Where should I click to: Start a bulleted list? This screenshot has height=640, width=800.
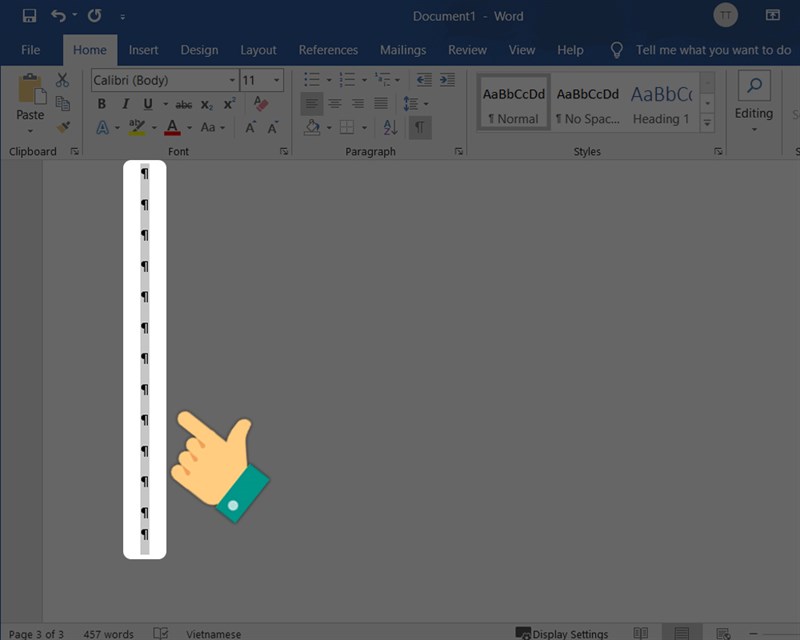click(312, 80)
